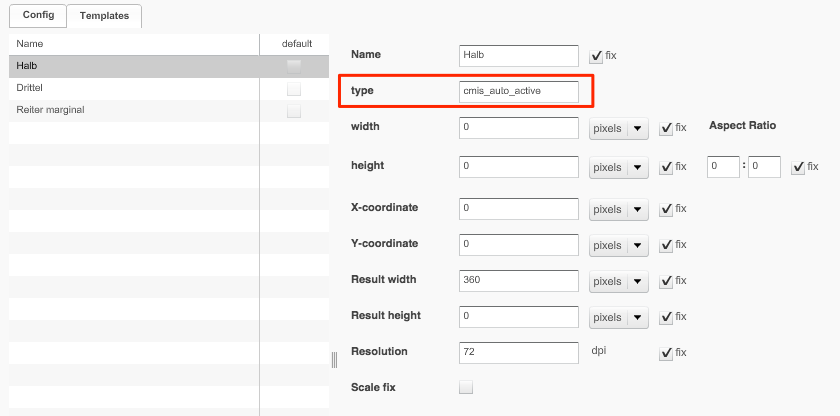
Task: Uncheck the fix checkbox for X-coordinate
Action: (x=665, y=209)
